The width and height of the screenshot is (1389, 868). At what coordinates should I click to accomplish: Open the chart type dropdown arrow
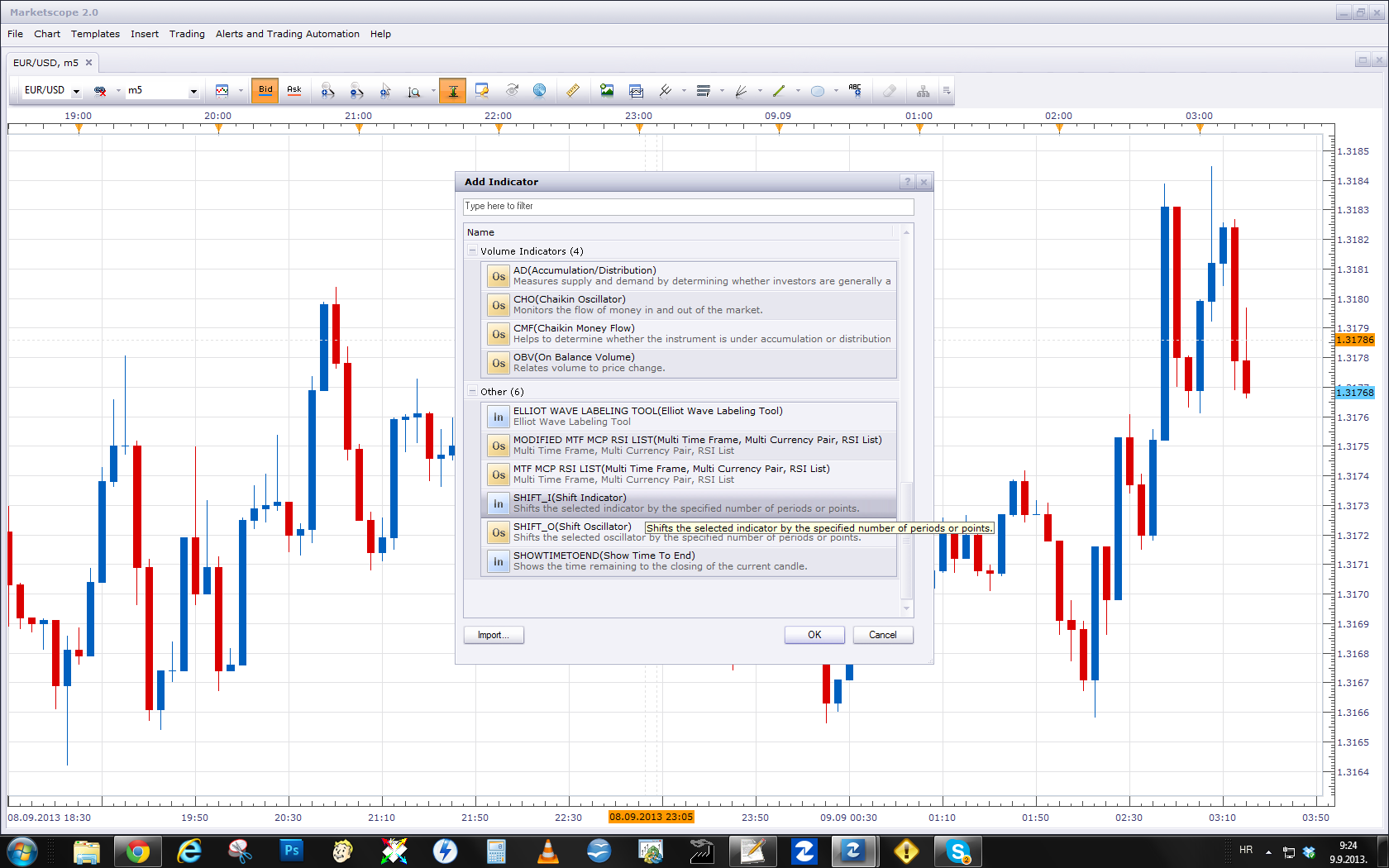[241, 91]
